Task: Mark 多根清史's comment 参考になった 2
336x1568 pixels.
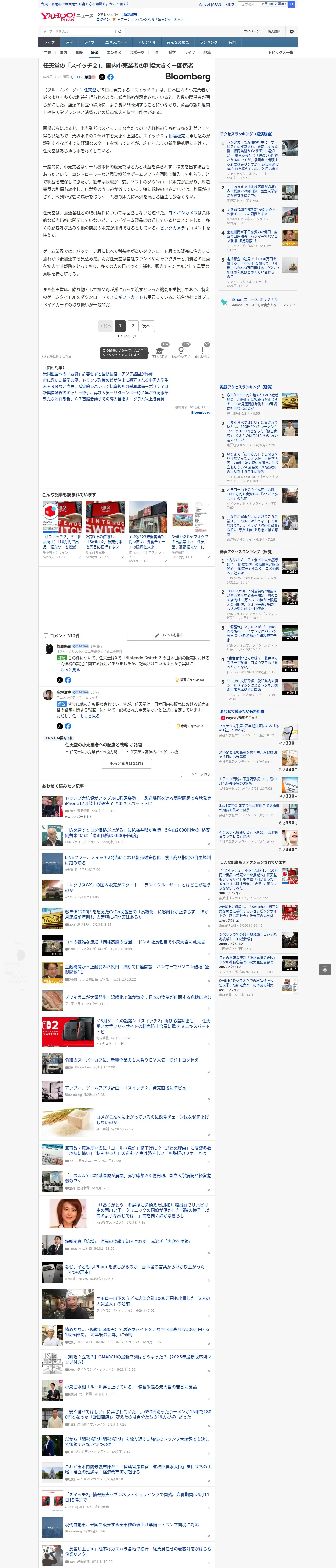Action: pos(190,726)
